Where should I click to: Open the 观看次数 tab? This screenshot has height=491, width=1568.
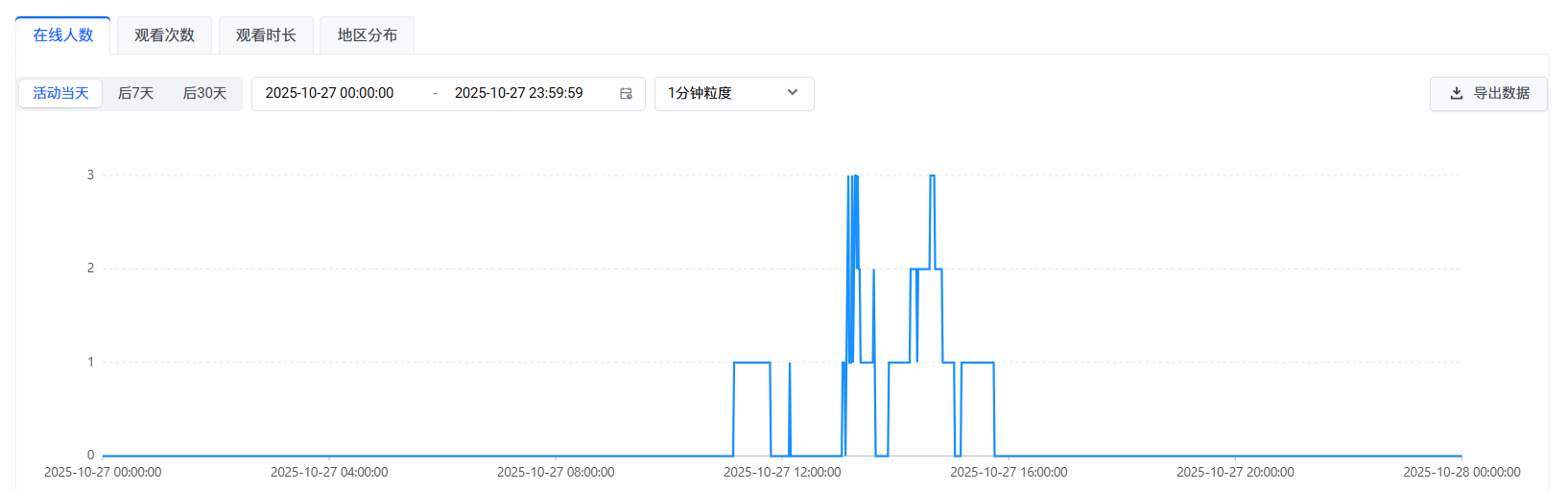pyautogui.click(x=164, y=35)
